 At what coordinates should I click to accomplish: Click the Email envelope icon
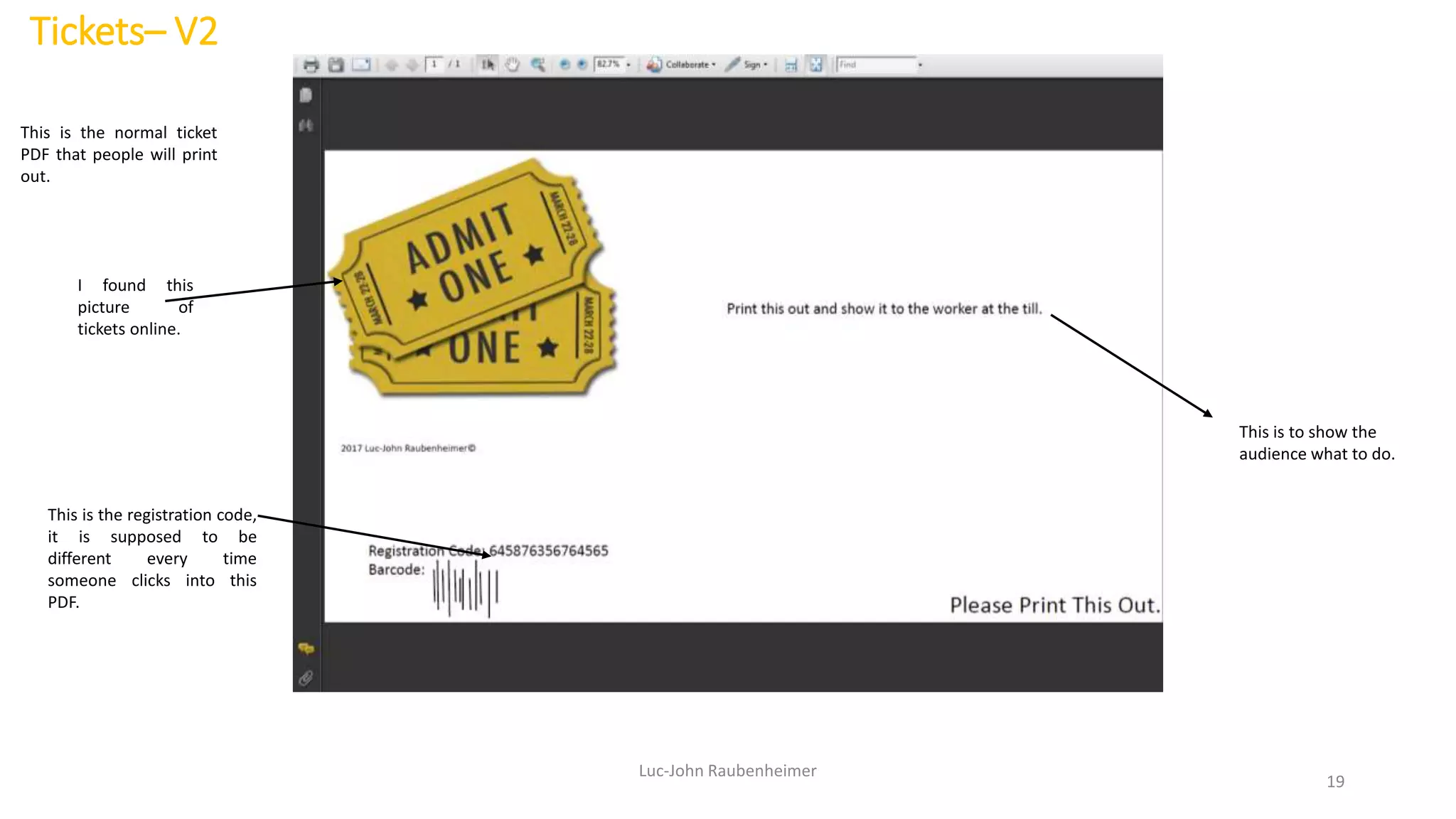(x=362, y=65)
